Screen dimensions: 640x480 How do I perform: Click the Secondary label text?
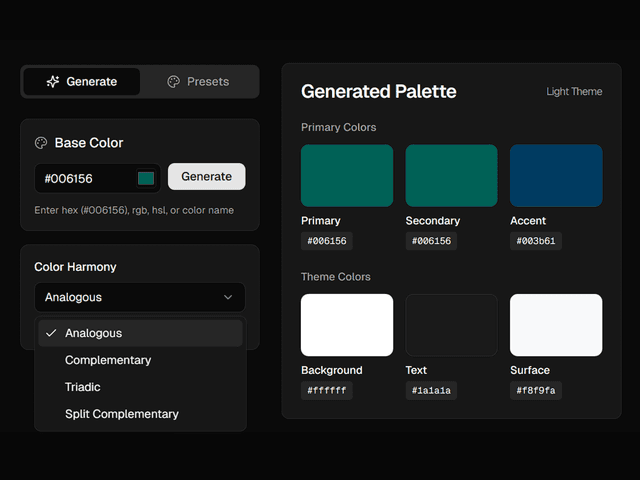pyautogui.click(x=433, y=221)
